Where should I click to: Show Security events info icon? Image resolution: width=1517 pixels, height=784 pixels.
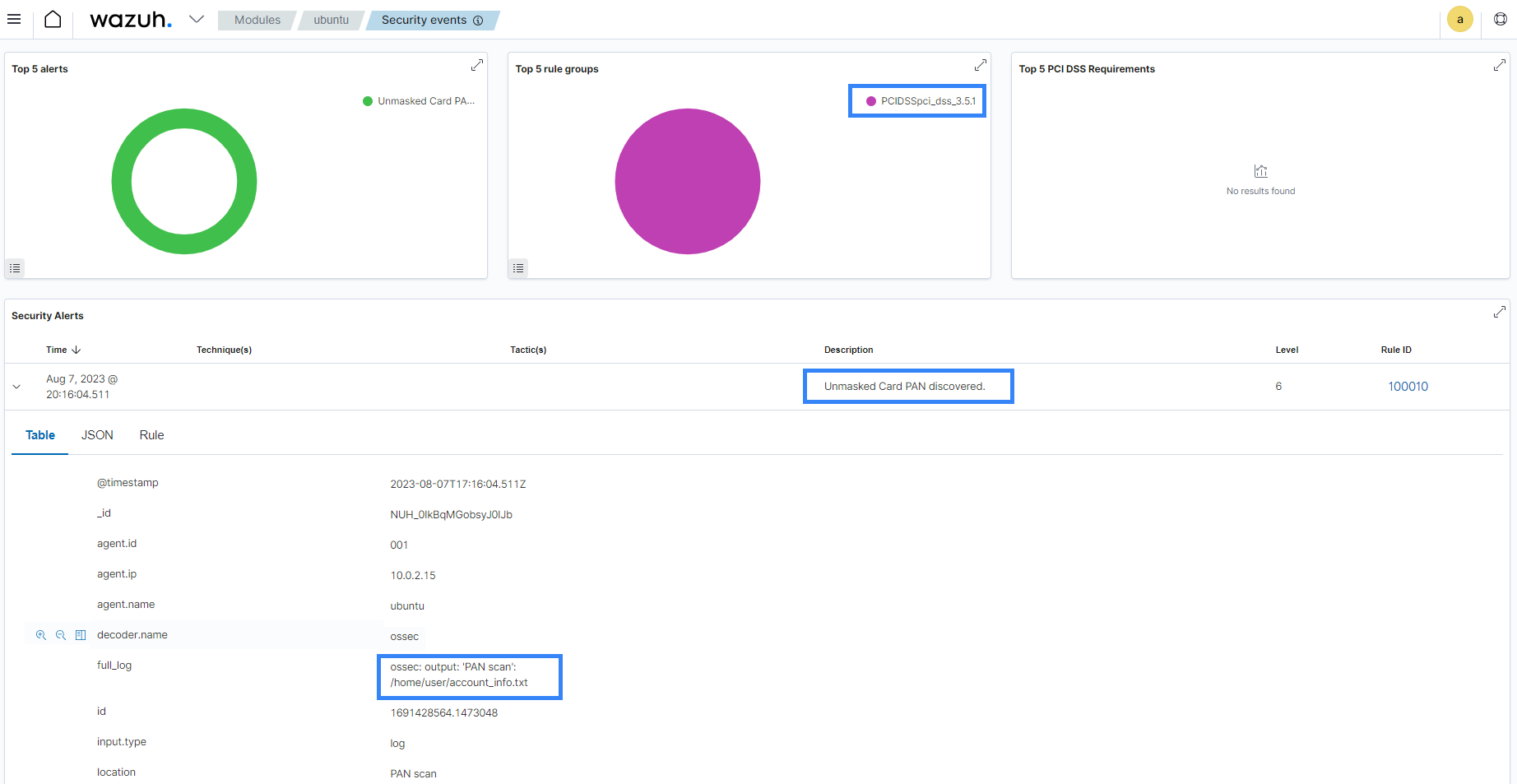point(478,21)
